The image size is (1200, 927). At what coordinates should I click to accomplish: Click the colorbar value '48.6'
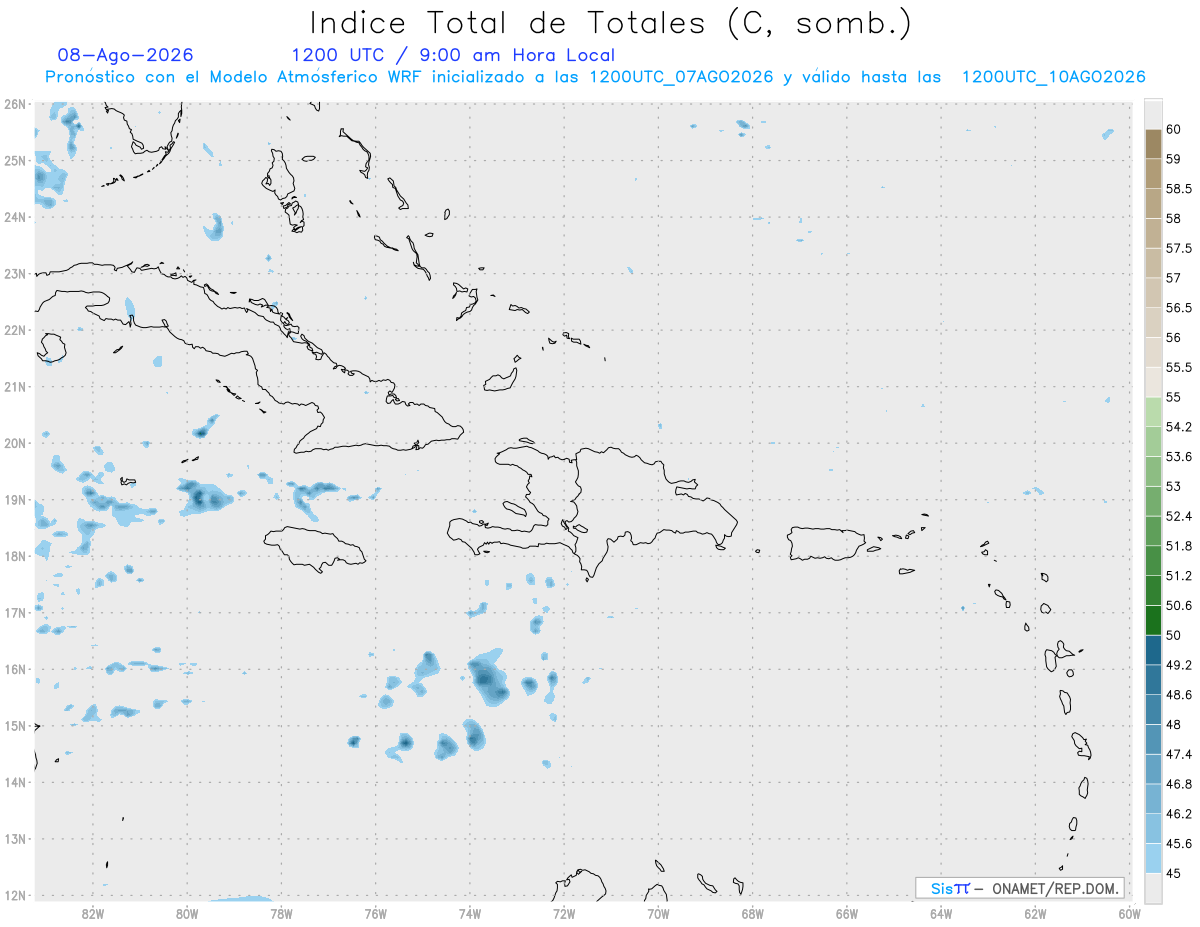pos(1179,695)
